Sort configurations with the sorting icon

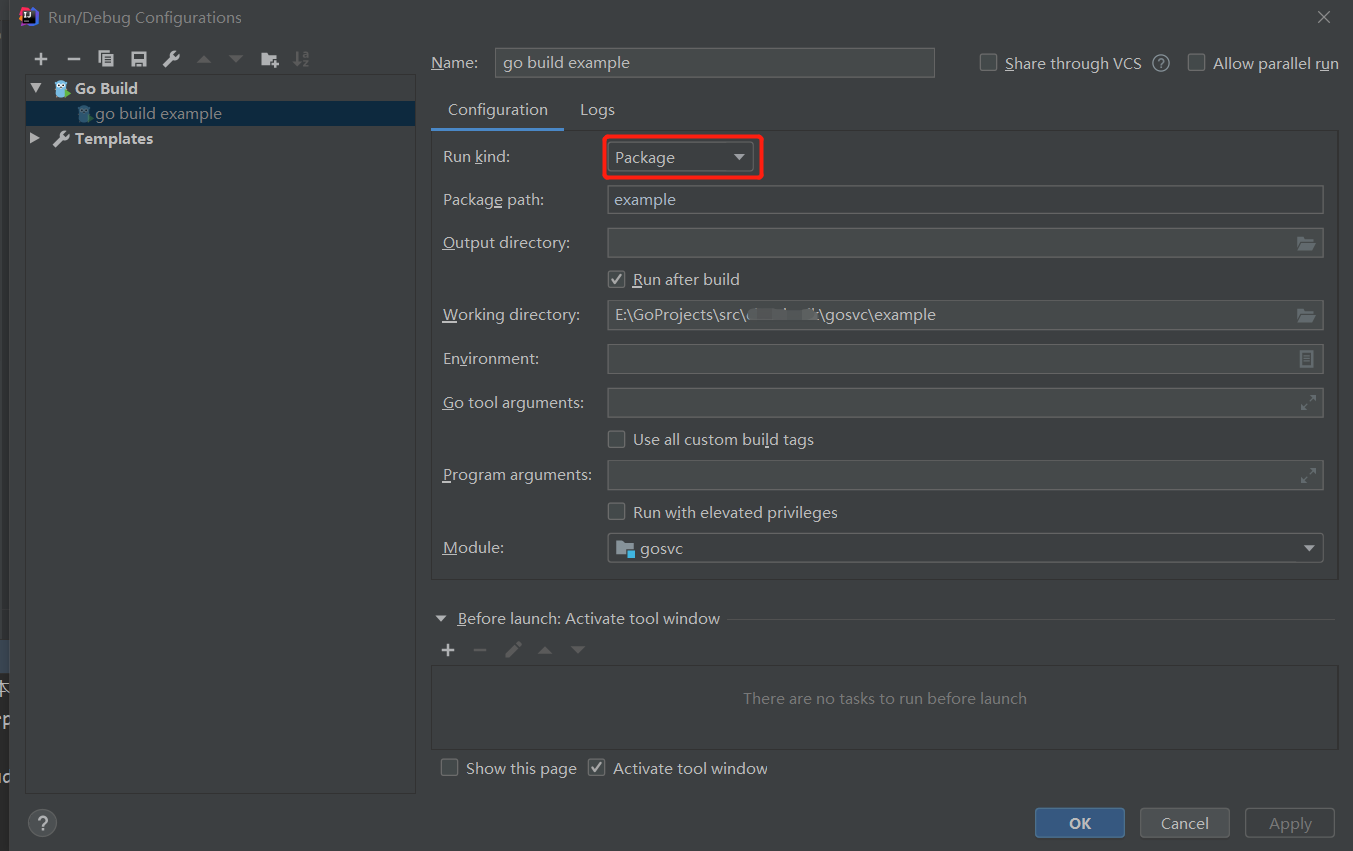301,59
